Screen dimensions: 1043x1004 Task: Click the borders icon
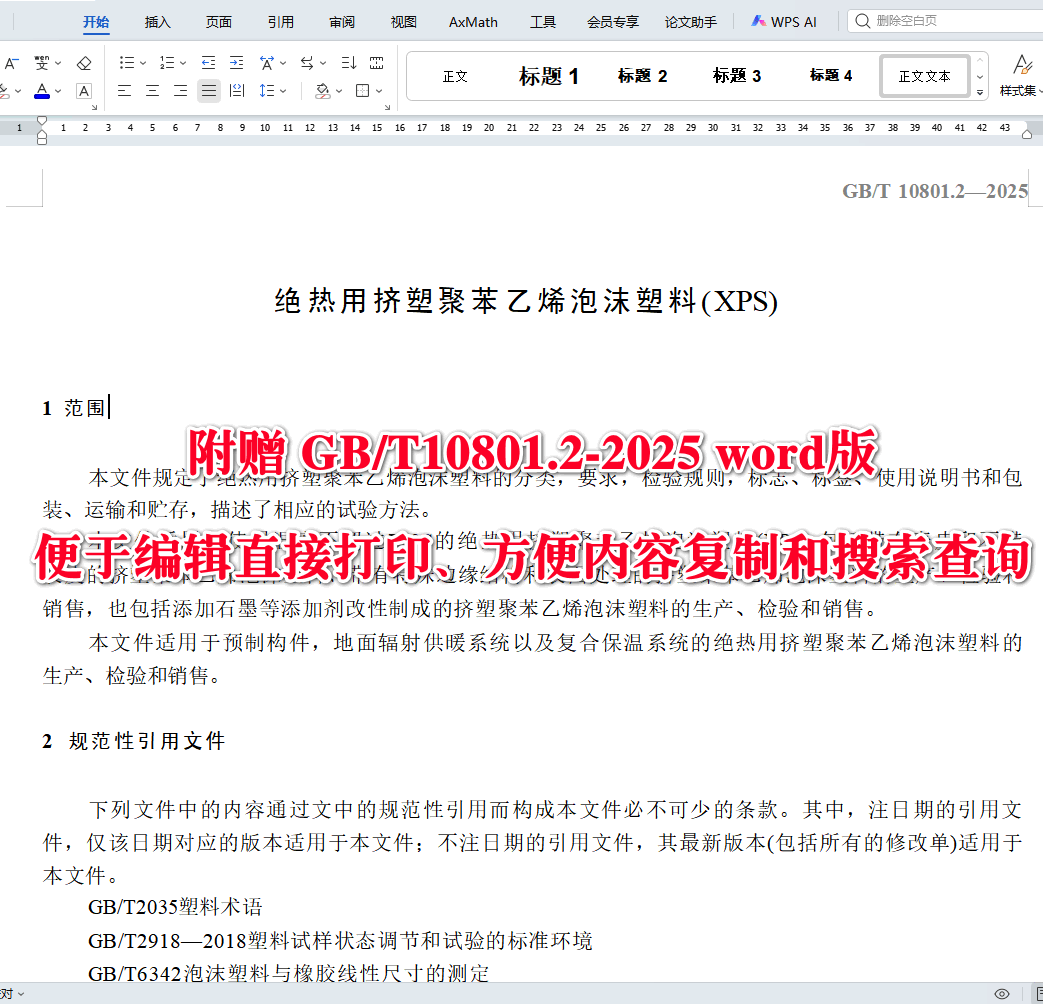click(x=363, y=90)
